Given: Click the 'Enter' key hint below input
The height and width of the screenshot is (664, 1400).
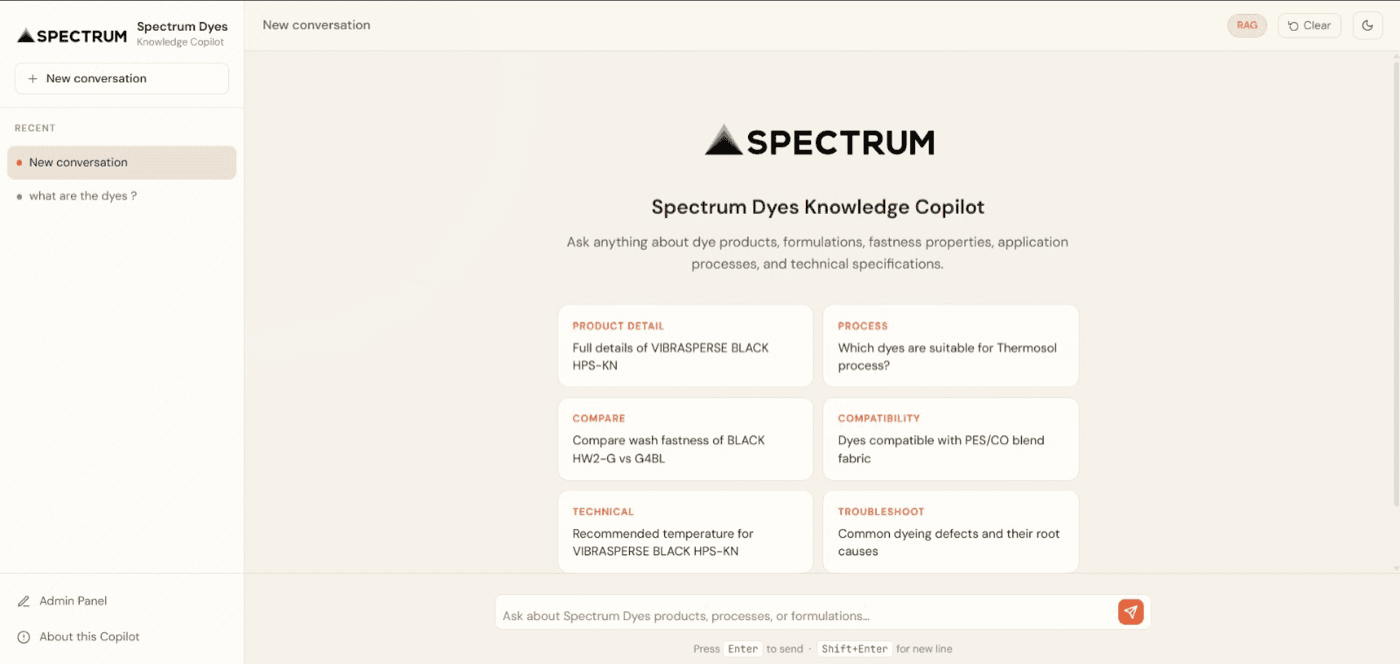Looking at the screenshot, I should click(x=743, y=649).
